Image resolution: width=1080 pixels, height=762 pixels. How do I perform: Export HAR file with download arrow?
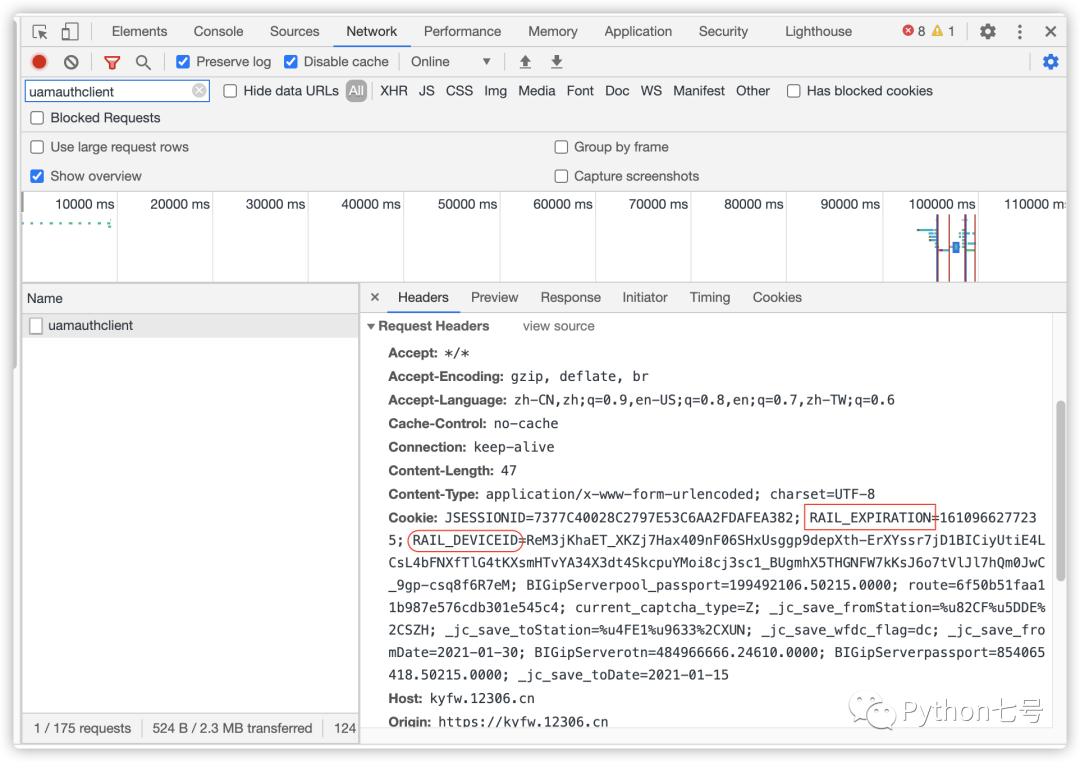557,62
